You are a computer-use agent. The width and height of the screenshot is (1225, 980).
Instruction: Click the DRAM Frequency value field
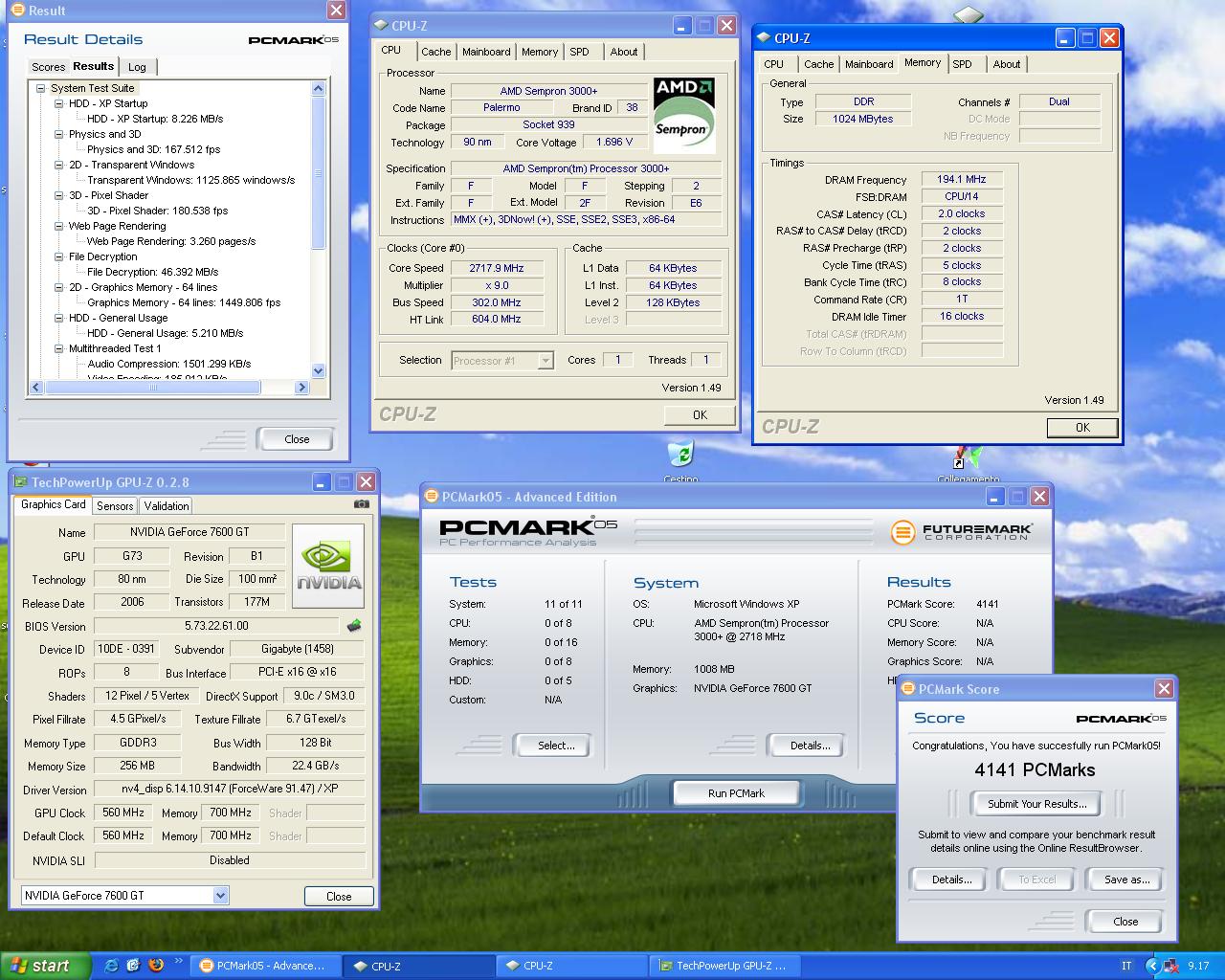point(961,179)
